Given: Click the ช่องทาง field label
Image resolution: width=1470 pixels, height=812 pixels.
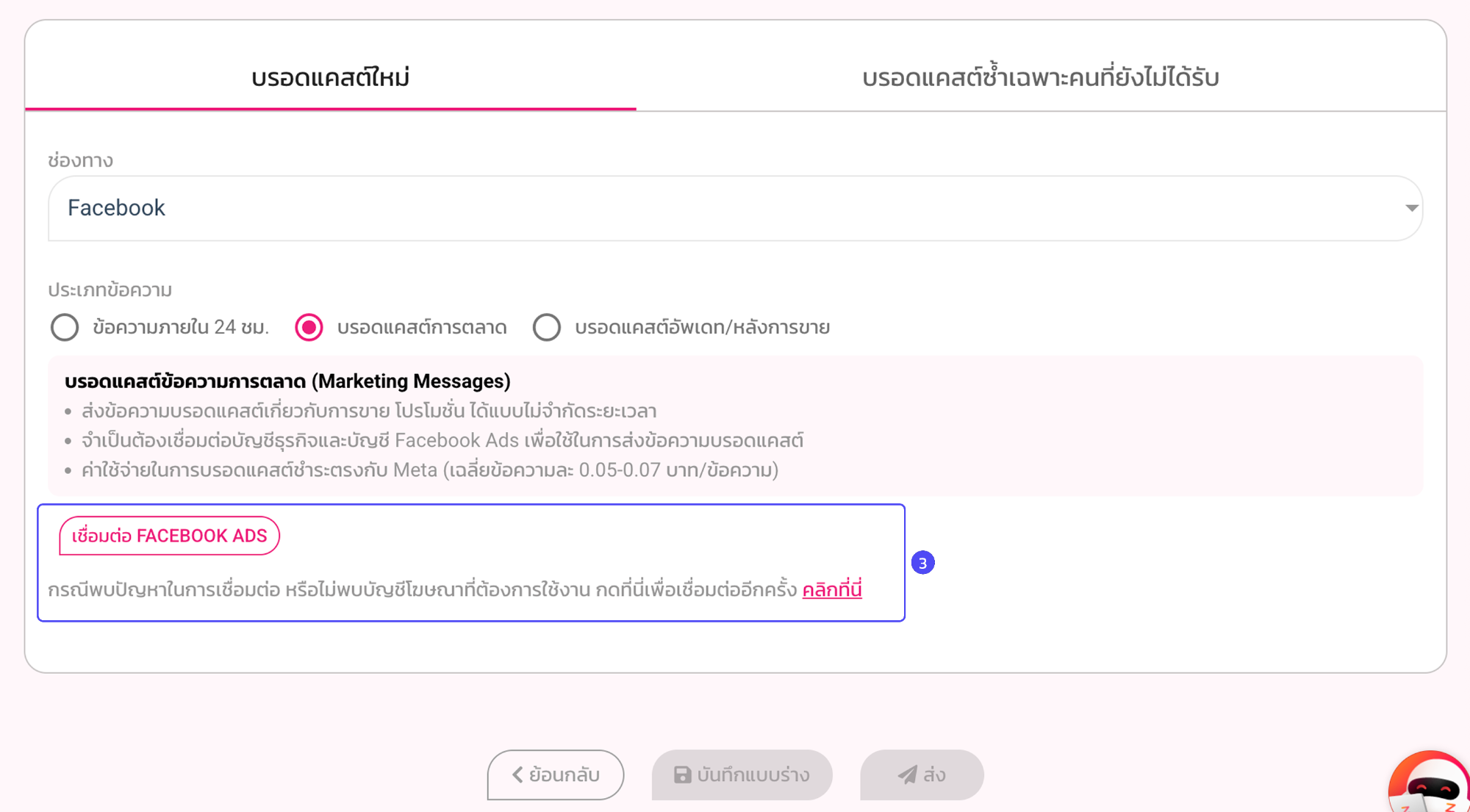Looking at the screenshot, I should pyautogui.click(x=80, y=160).
